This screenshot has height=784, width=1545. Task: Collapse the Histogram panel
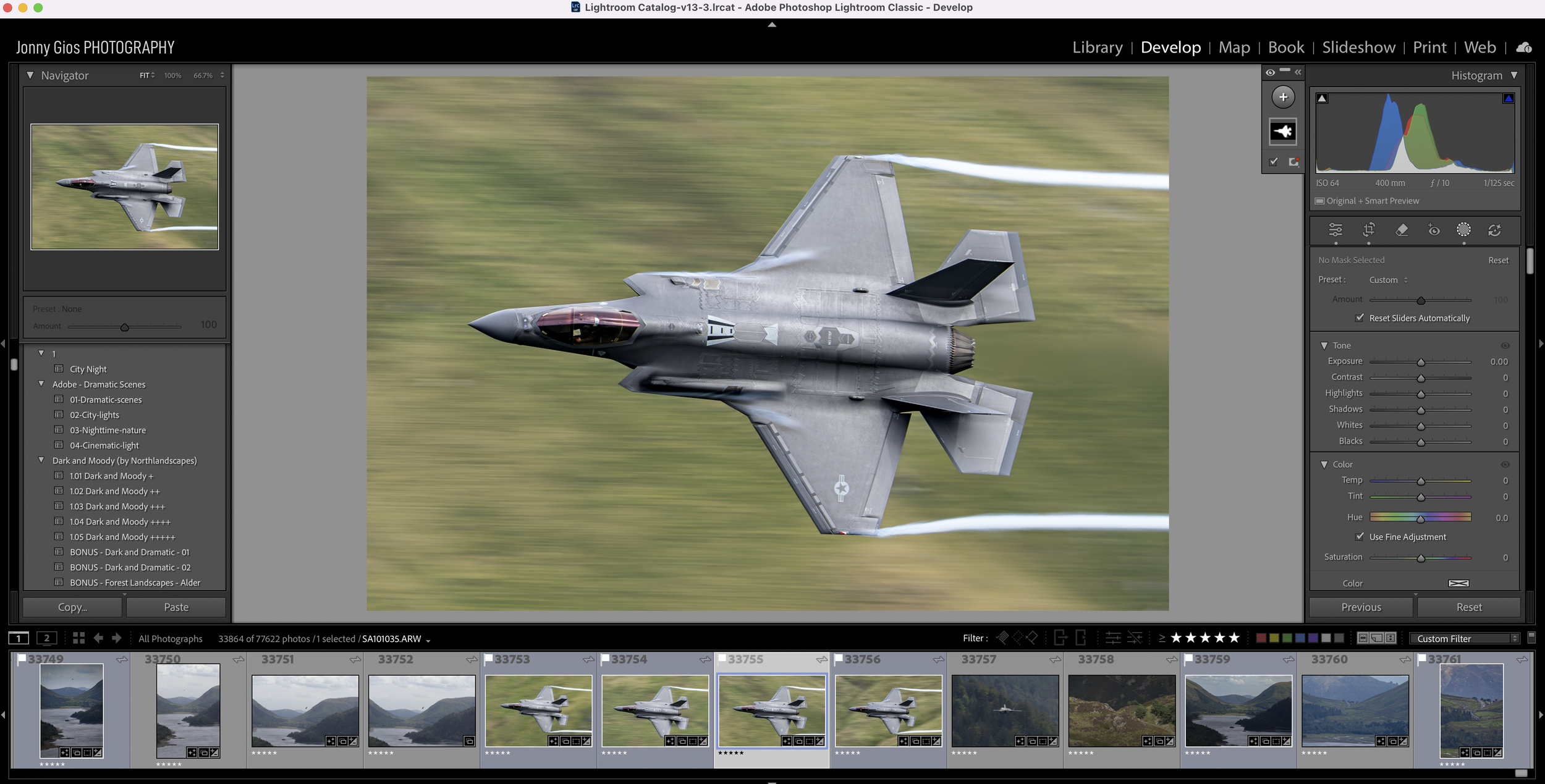click(x=1513, y=75)
